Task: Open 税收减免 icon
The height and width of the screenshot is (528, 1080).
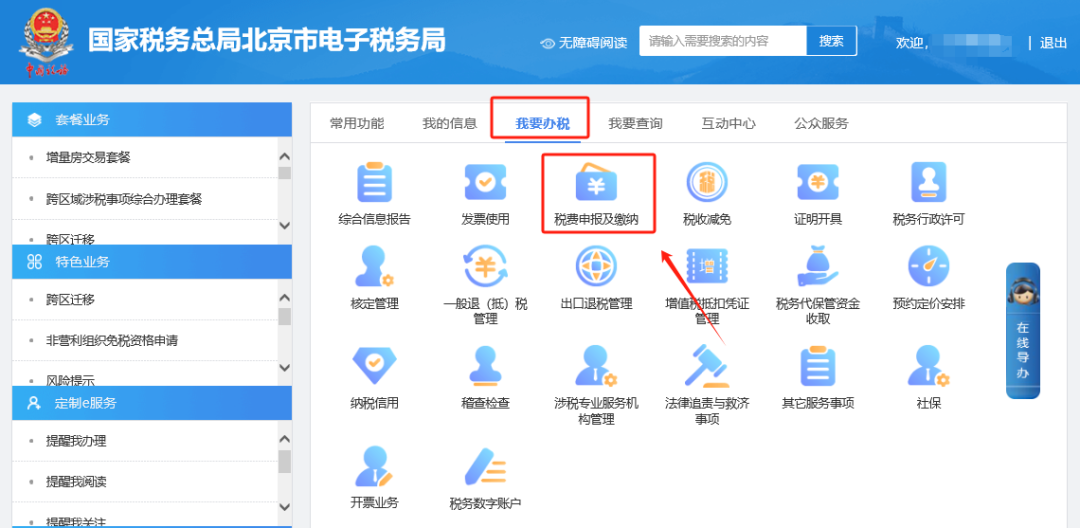Action: 707,183
